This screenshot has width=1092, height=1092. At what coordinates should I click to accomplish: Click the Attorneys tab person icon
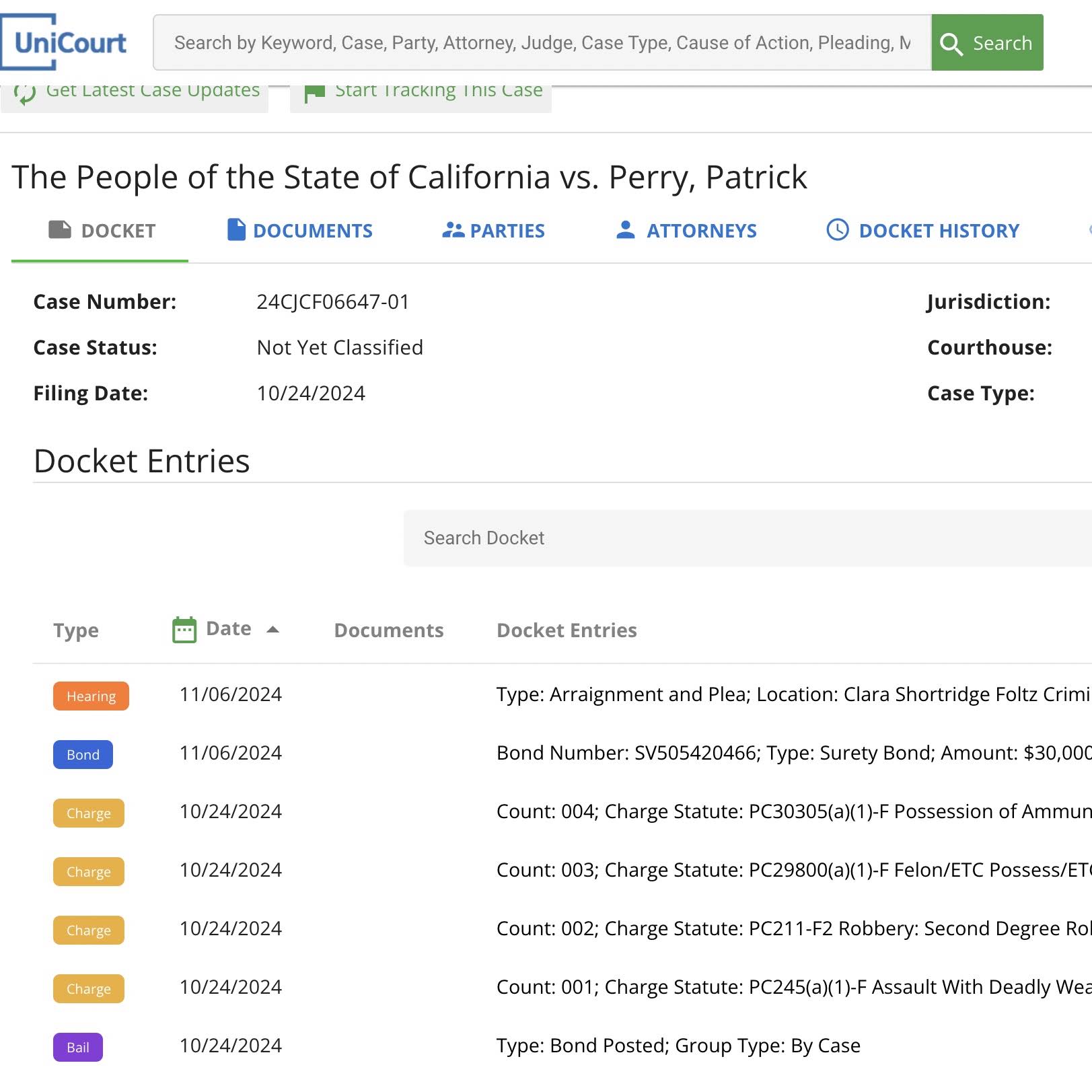tap(625, 229)
